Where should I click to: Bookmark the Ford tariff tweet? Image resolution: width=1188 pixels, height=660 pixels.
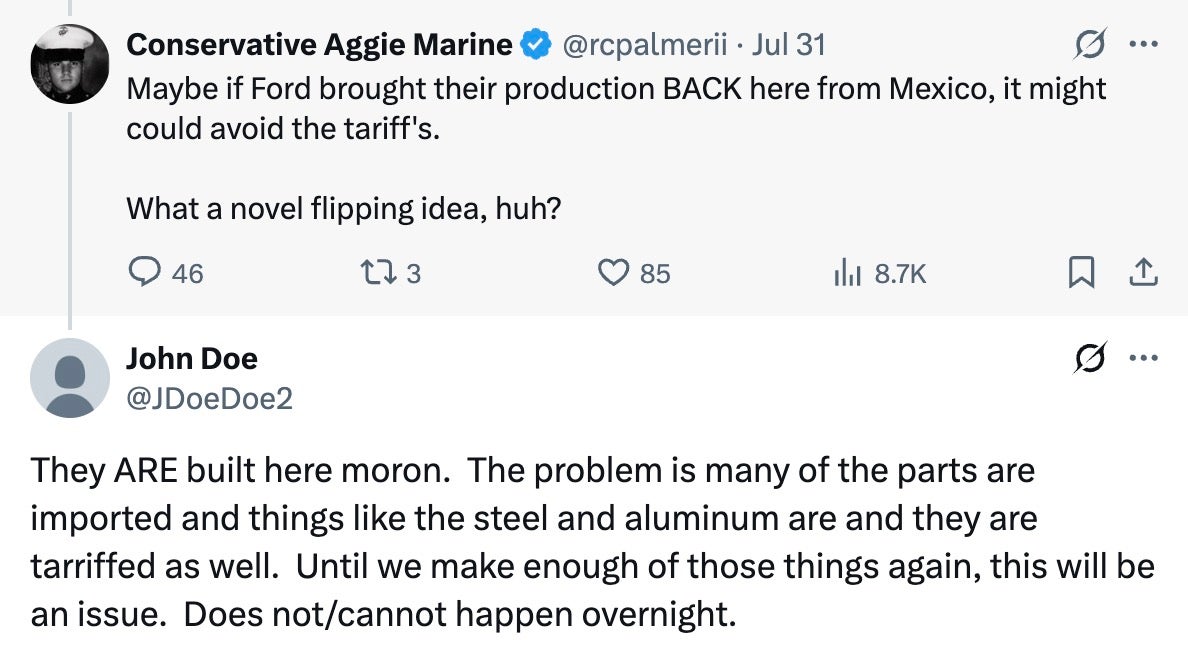point(1080,272)
